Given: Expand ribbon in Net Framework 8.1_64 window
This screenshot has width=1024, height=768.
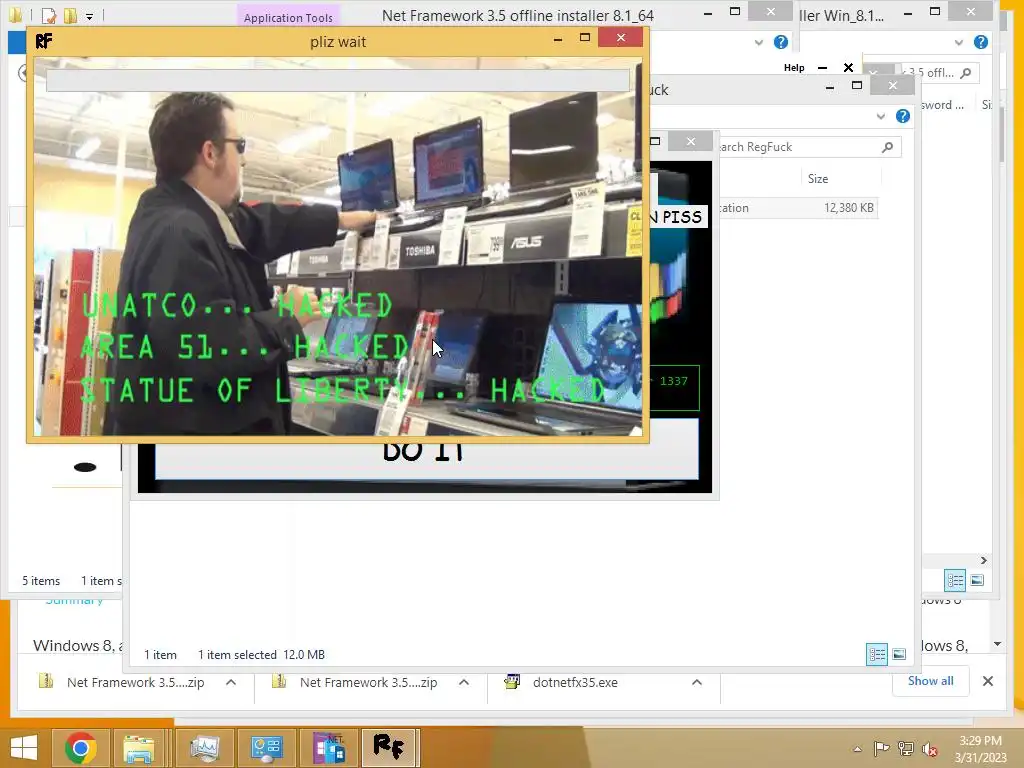Looking at the screenshot, I should (758, 42).
